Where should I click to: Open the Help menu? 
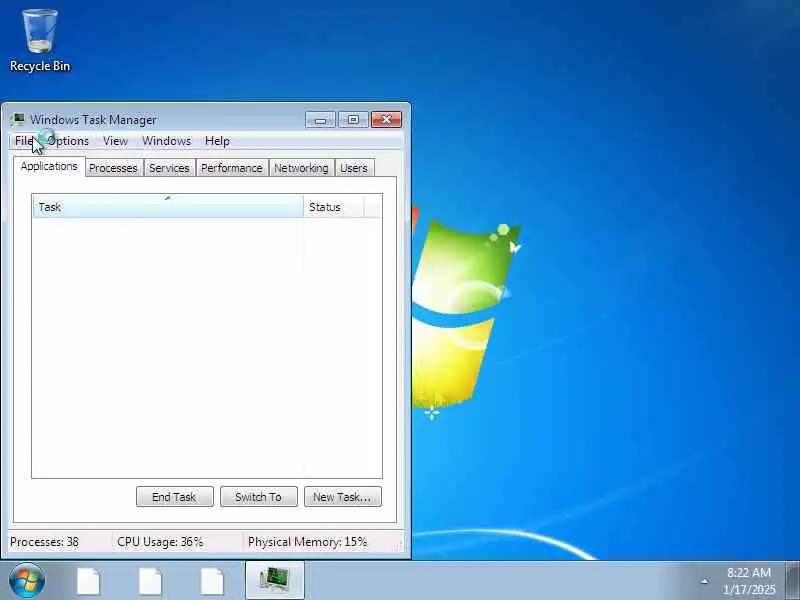pos(217,141)
